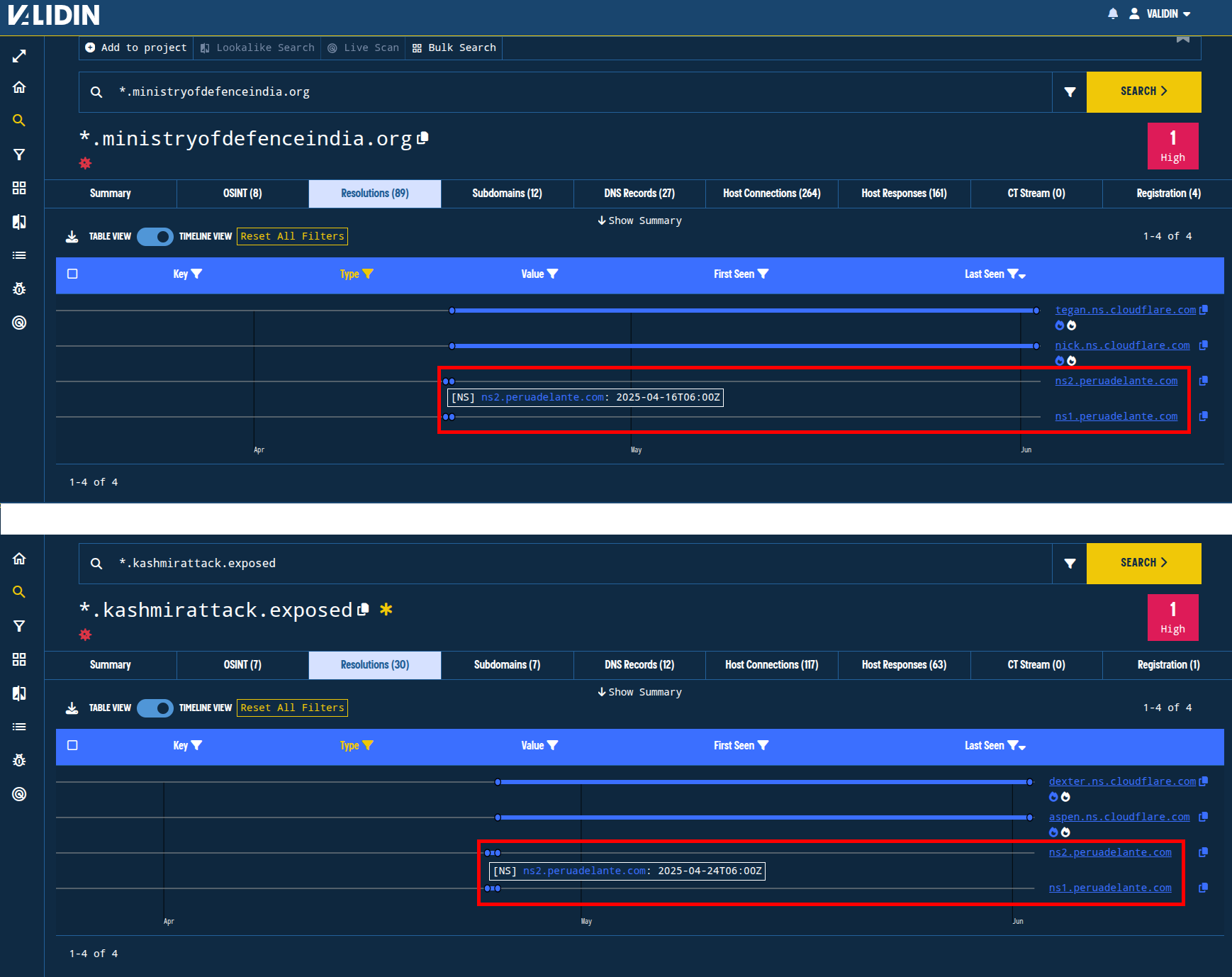Click Add to project
Screen dimensions: 1232x977
pyautogui.click(x=136, y=48)
